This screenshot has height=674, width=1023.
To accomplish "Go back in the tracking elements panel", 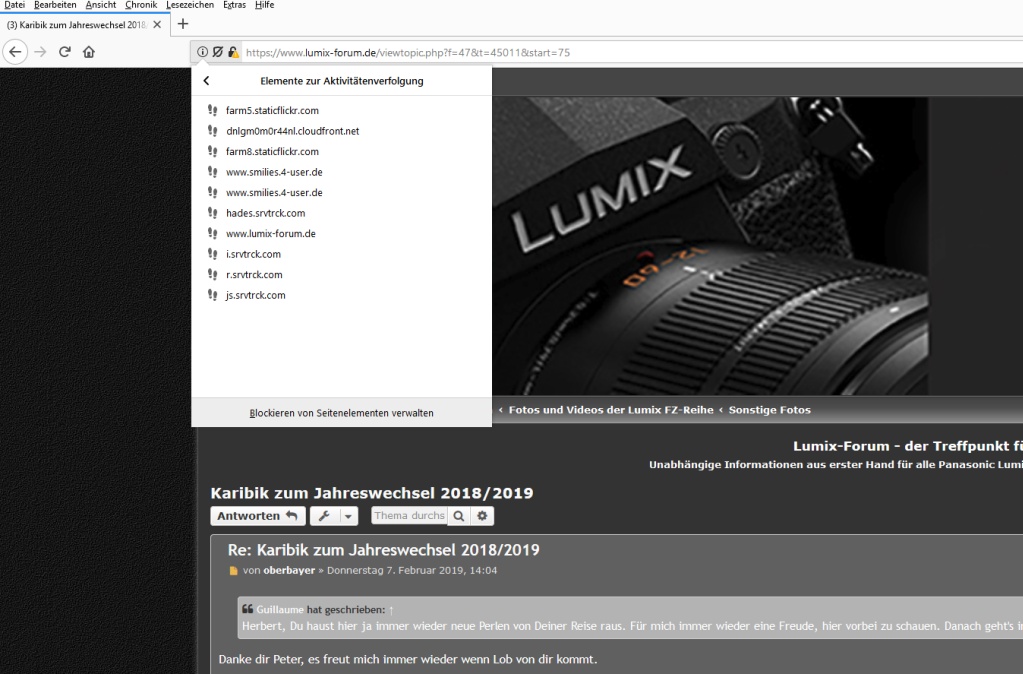I will 206,81.
